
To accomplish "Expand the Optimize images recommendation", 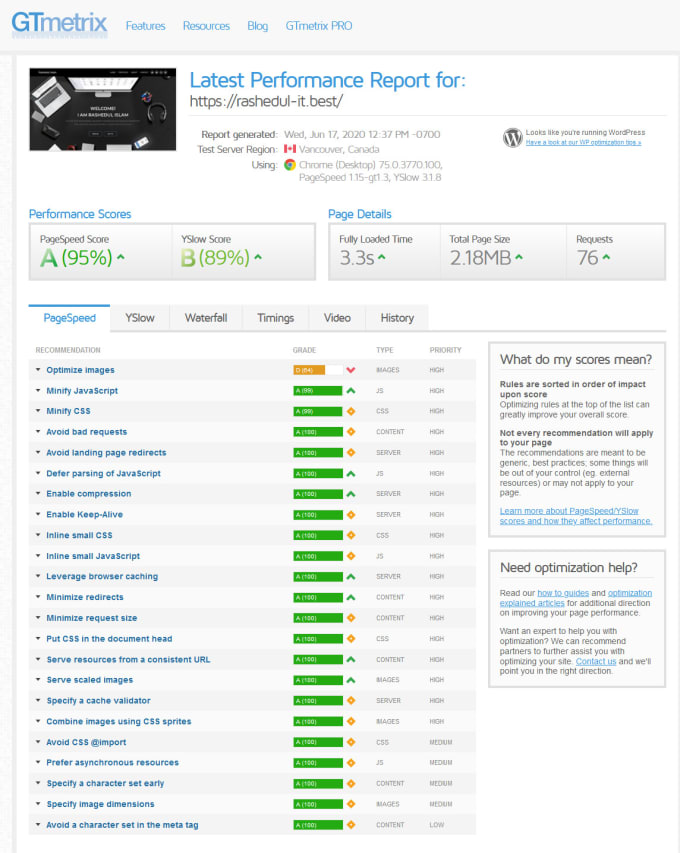I will (80, 370).
